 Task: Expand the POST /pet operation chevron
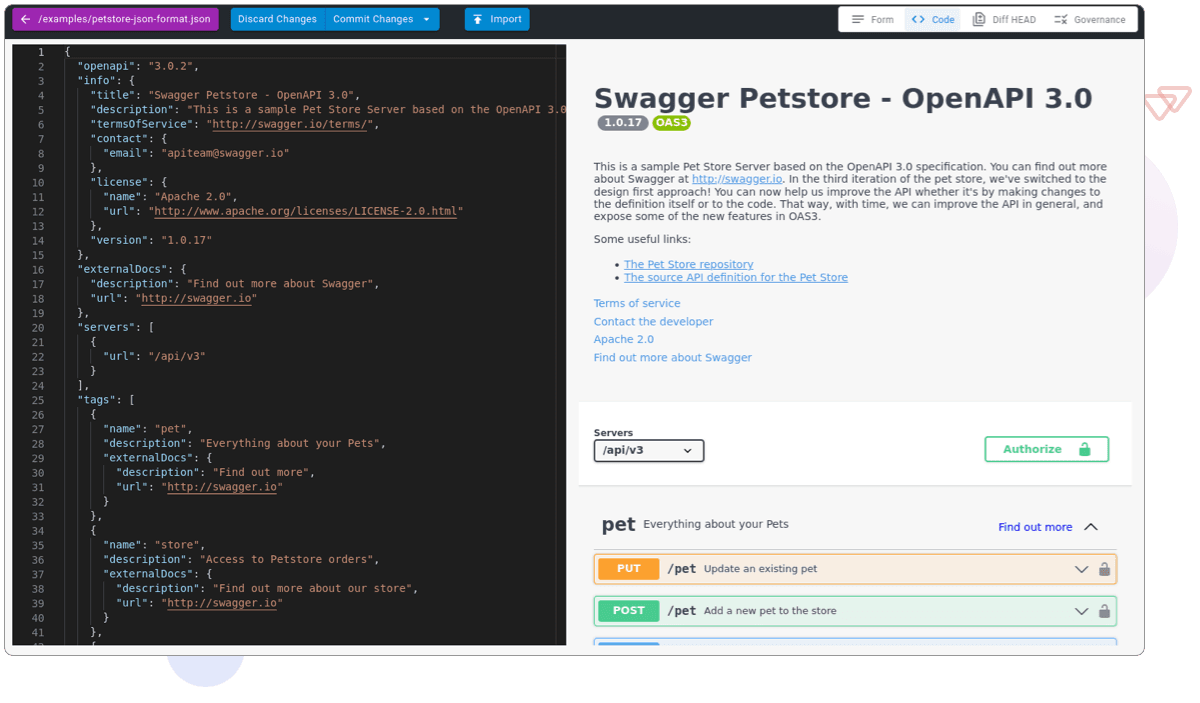(1081, 611)
